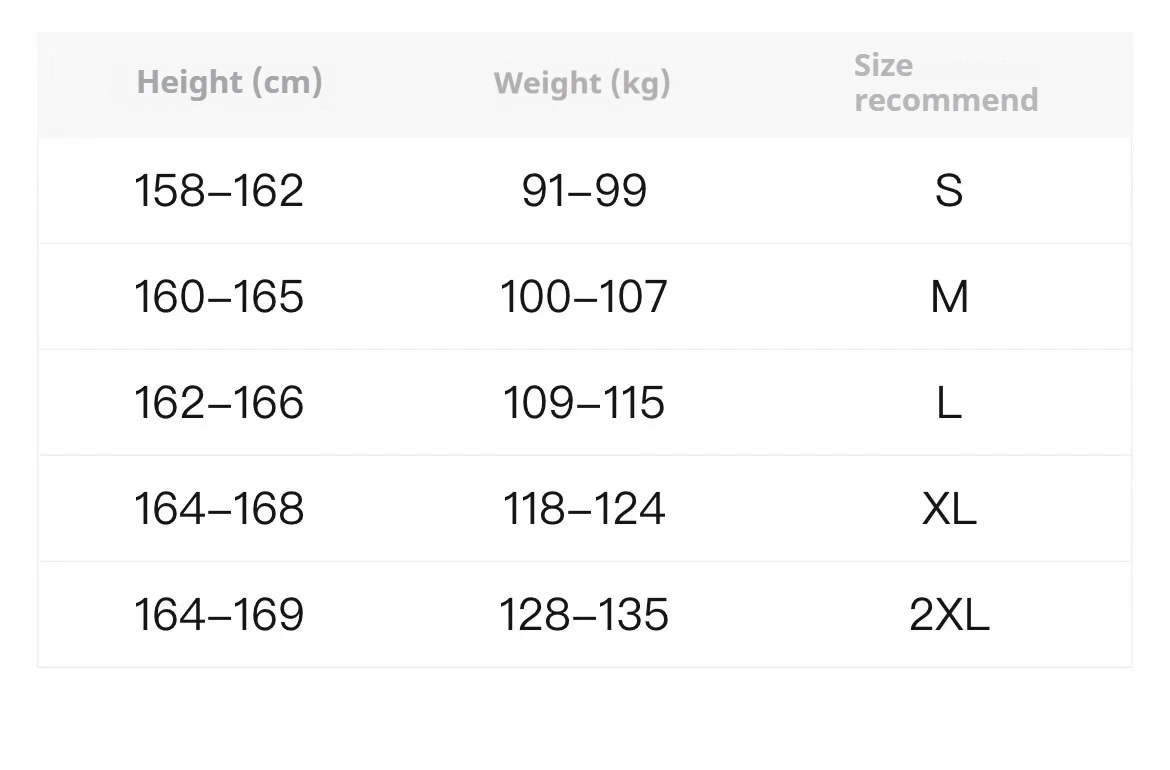Select the 109–115 weight cell
1170x770 pixels.
584,402
